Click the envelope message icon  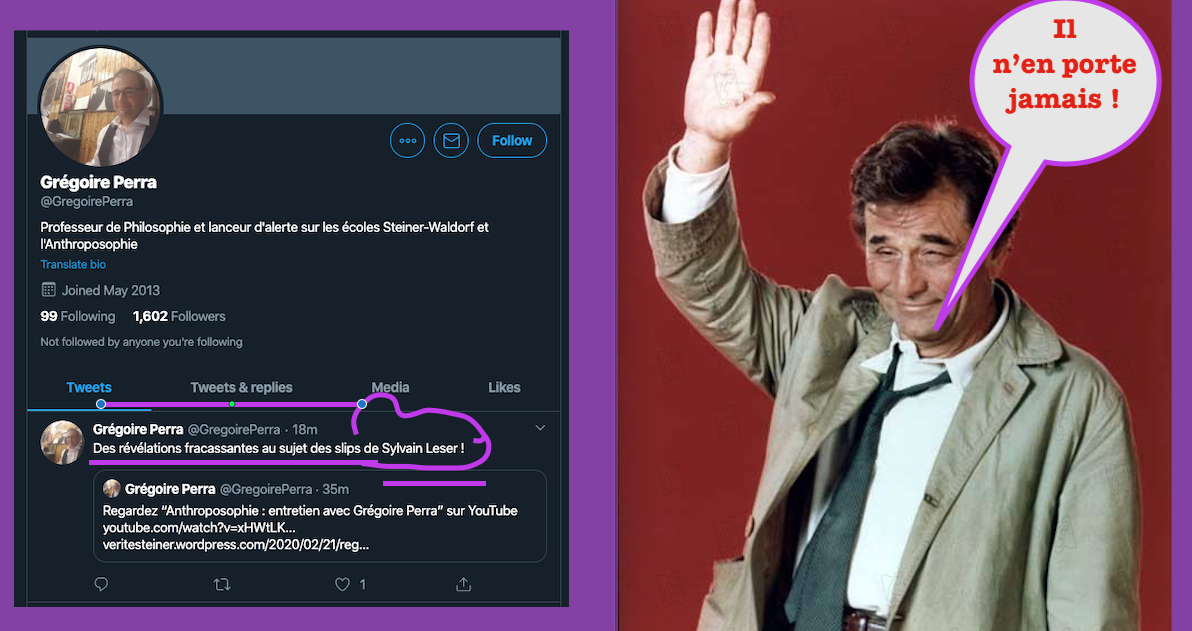pos(451,141)
